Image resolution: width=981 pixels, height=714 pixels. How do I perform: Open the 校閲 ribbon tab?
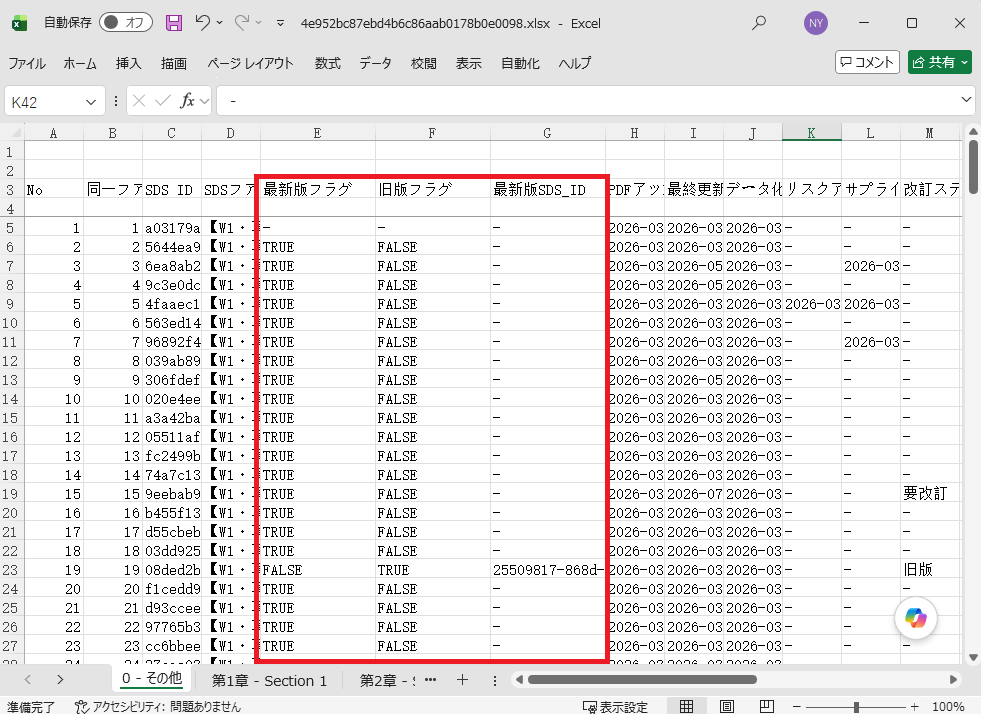423,63
